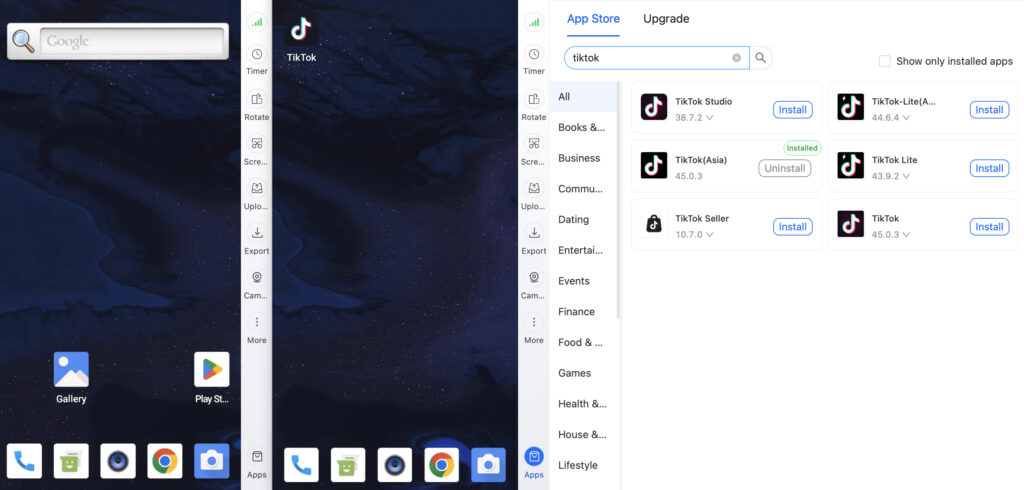Open More options in left sidebar
This screenshot has height=490, width=1024.
point(257,329)
